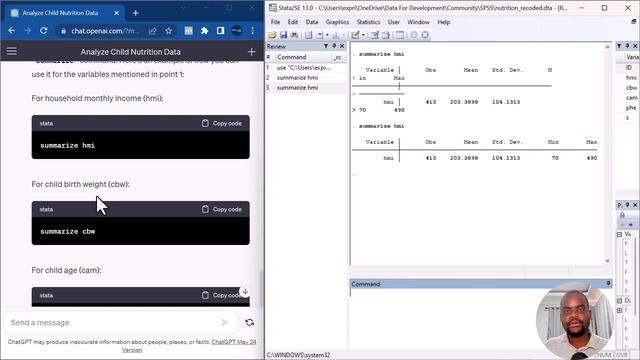This screenshot has height=360, width=640.
Task: Click the scroll-to-bottom arrow in the chat
Action: tap(245, 291)
